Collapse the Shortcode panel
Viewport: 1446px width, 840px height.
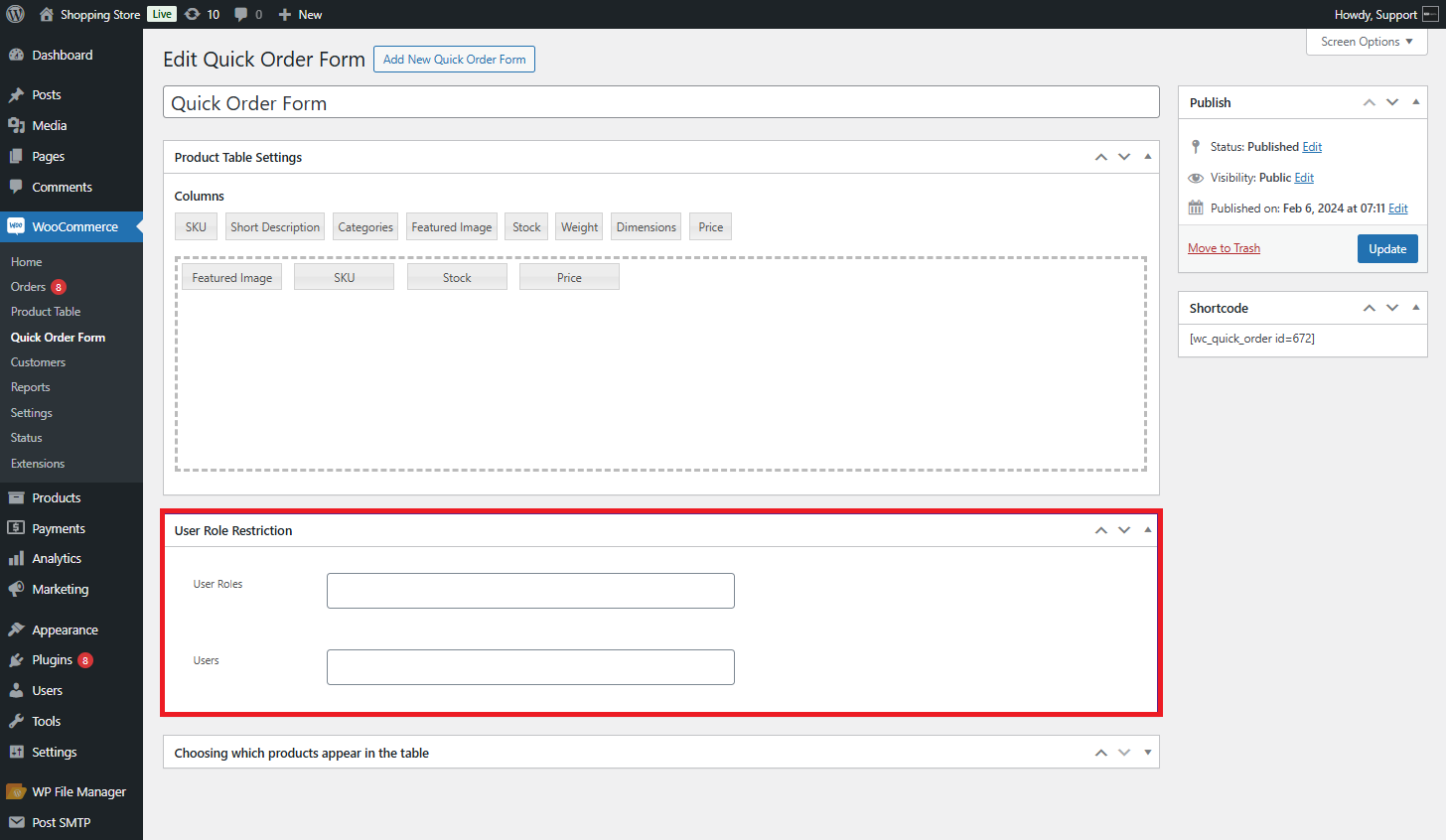point(1416,308)
